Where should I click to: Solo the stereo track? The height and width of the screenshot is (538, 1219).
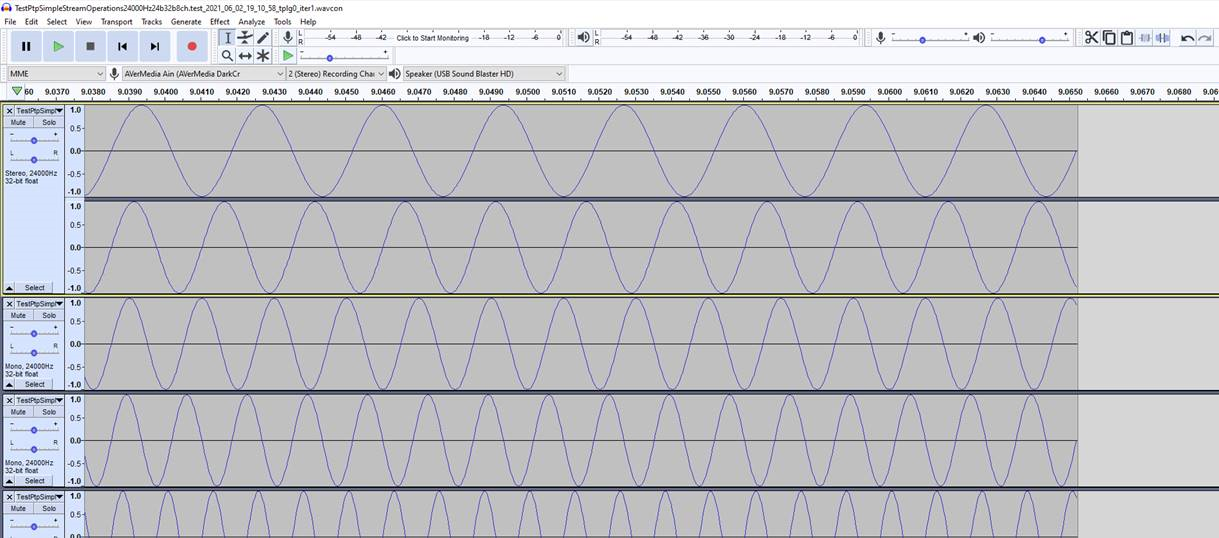[49, 122]
